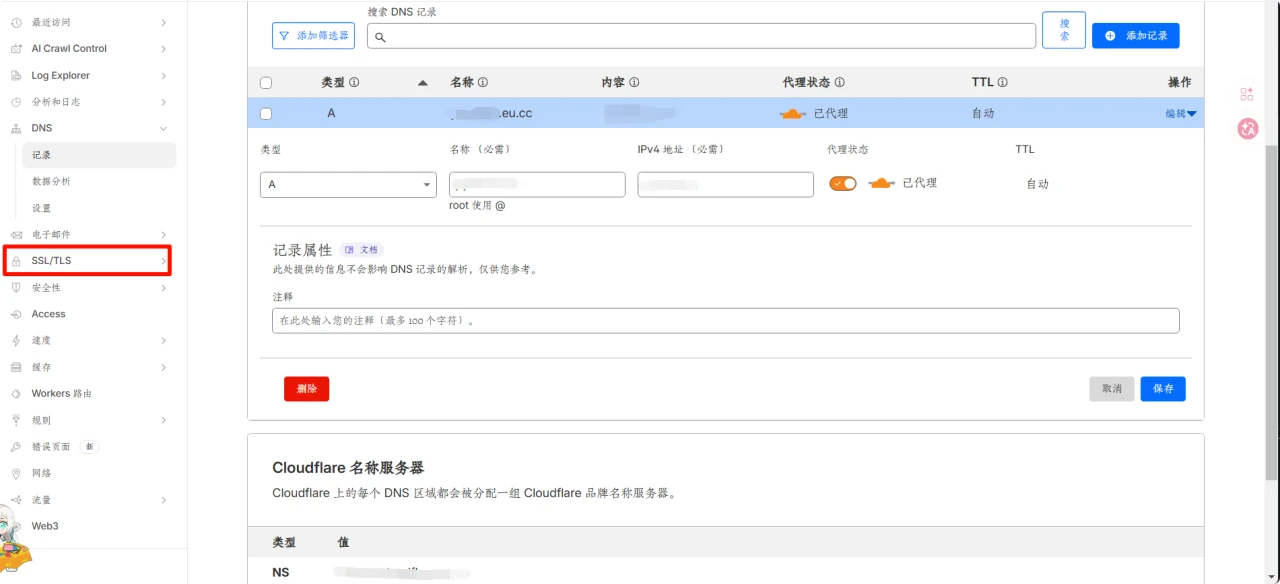Viewport: 1280px width, 584px height.
Task: Toggle the 代理状态 proxy switch off
Action: tap(843, 183)
